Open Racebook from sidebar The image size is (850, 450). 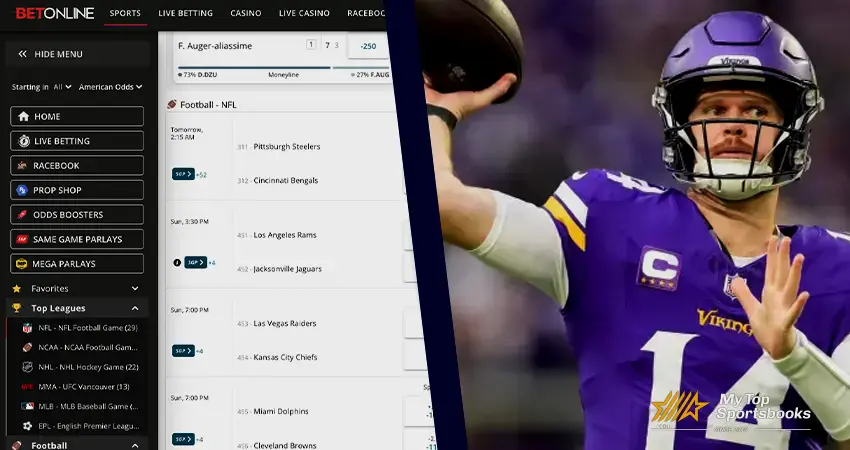point(77,165)
